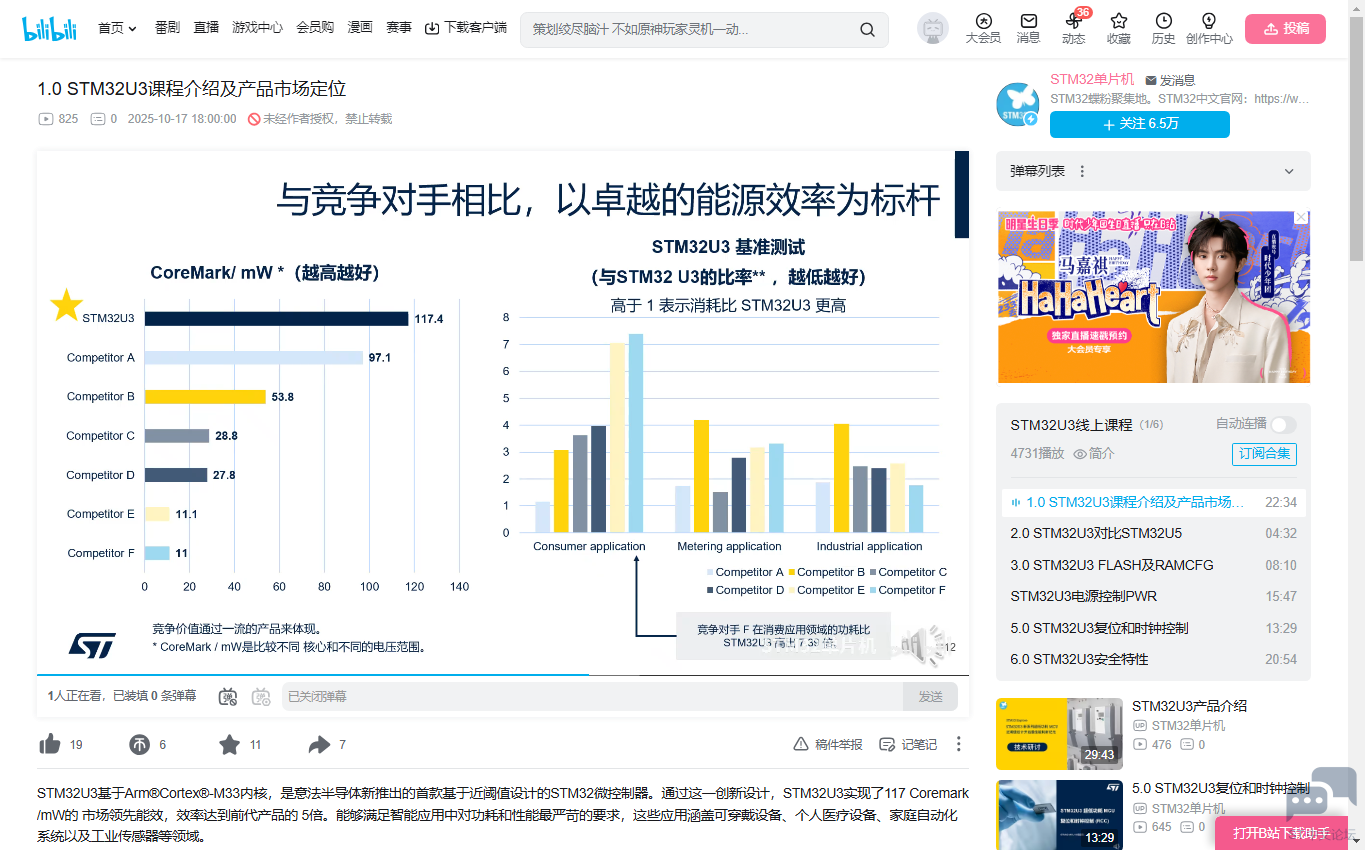Image resolution: width=1365 pixels, height=850 pixels.
Task: Click the search magnifier icon
Action: (867, 30)
